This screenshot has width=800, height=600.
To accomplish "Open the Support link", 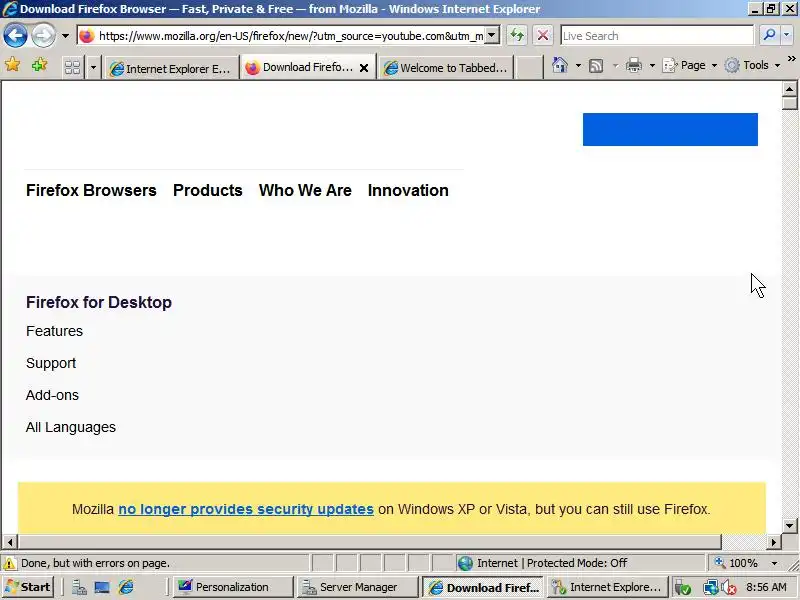I will point(51,363).
